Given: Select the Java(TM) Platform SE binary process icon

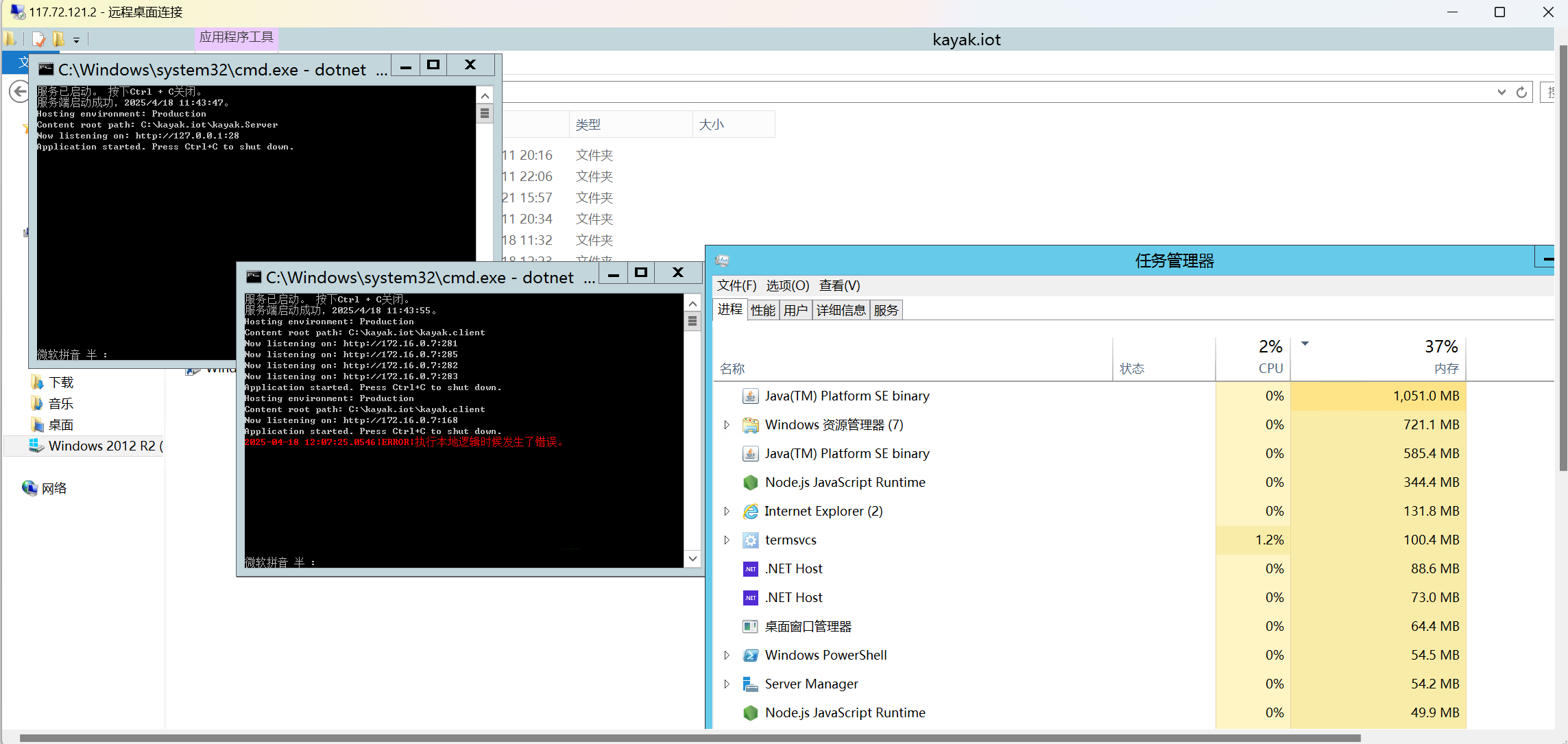Looking at the screenshot, I should click(x=750, y=396).
